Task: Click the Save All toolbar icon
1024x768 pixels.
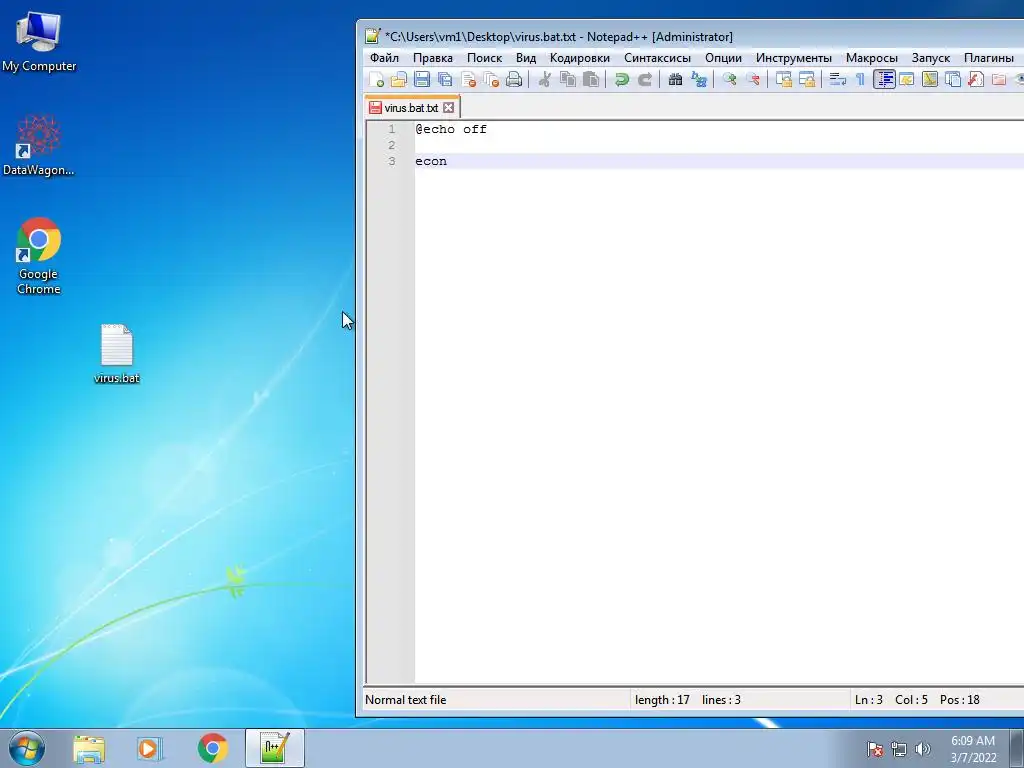Action: tap(445, 80)
